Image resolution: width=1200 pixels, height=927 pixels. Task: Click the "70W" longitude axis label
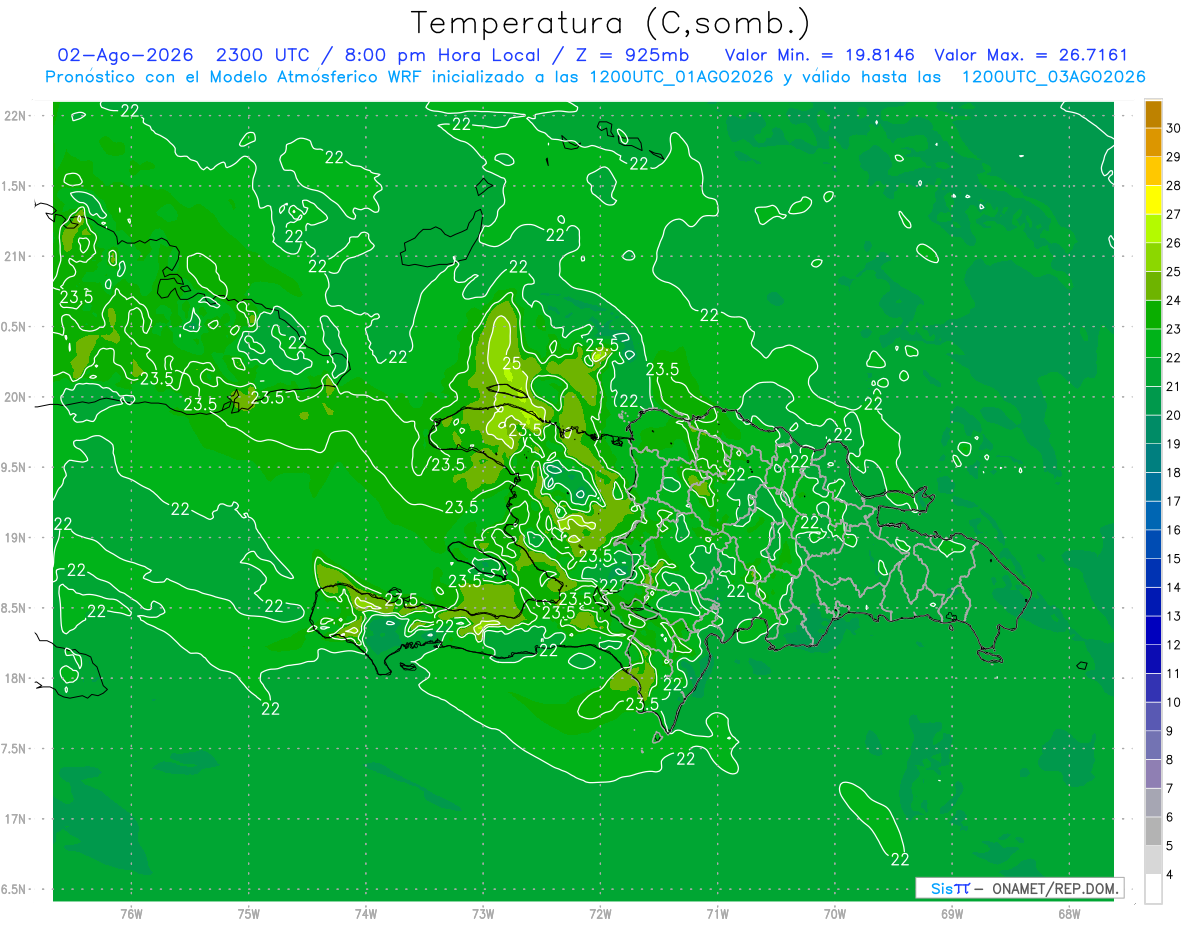click(835, 914)
